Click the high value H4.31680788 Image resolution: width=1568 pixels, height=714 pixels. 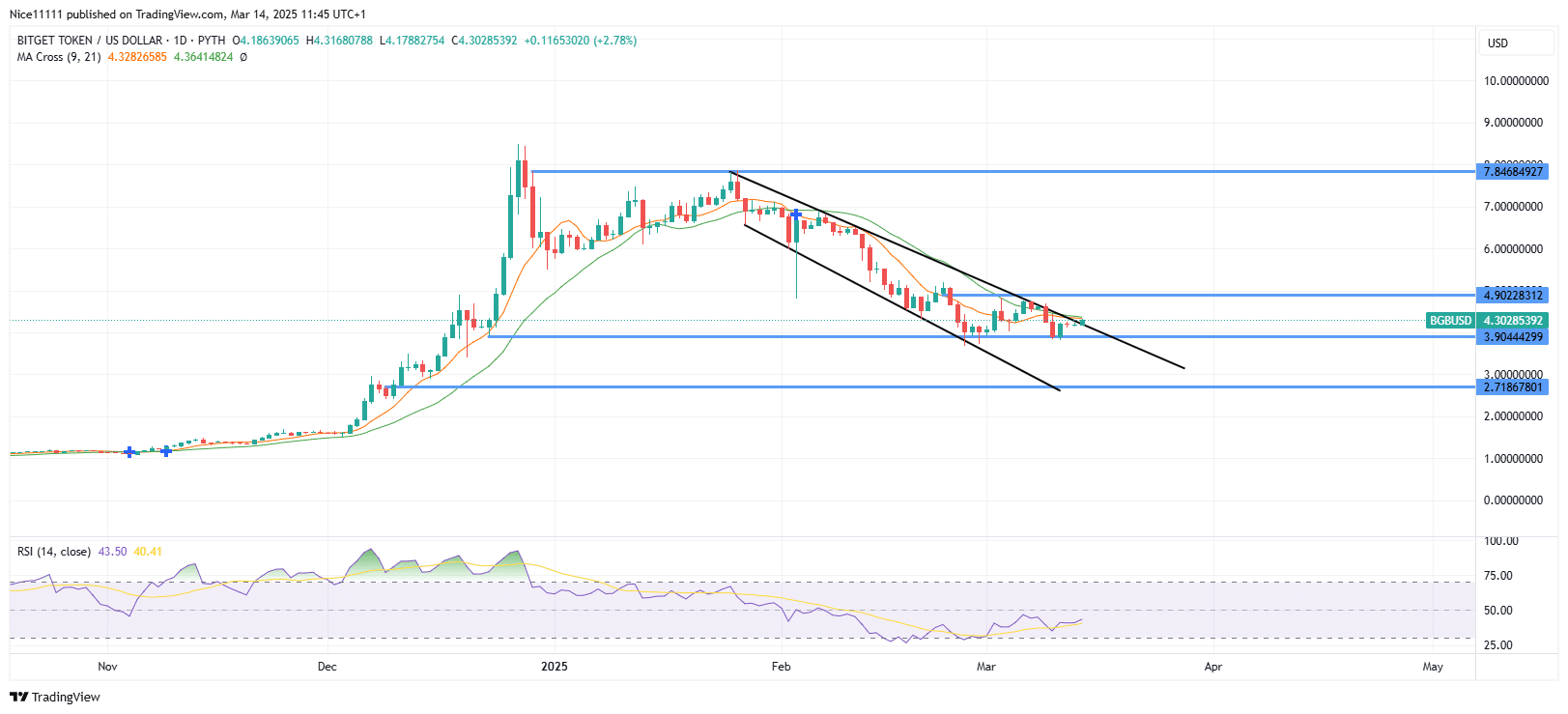(339, 41)
